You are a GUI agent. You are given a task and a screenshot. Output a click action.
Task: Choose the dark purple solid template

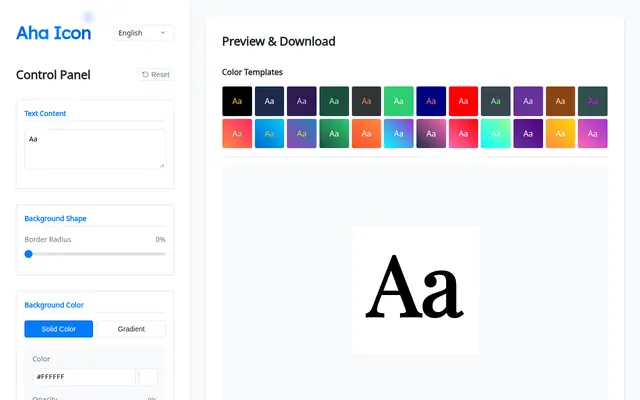coord(302,101)
